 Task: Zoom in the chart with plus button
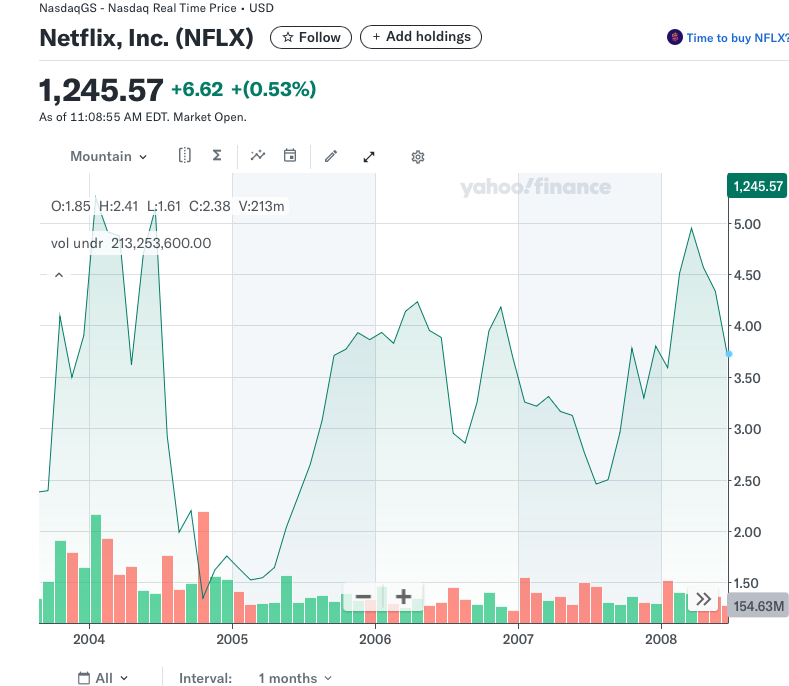(403, 597)
